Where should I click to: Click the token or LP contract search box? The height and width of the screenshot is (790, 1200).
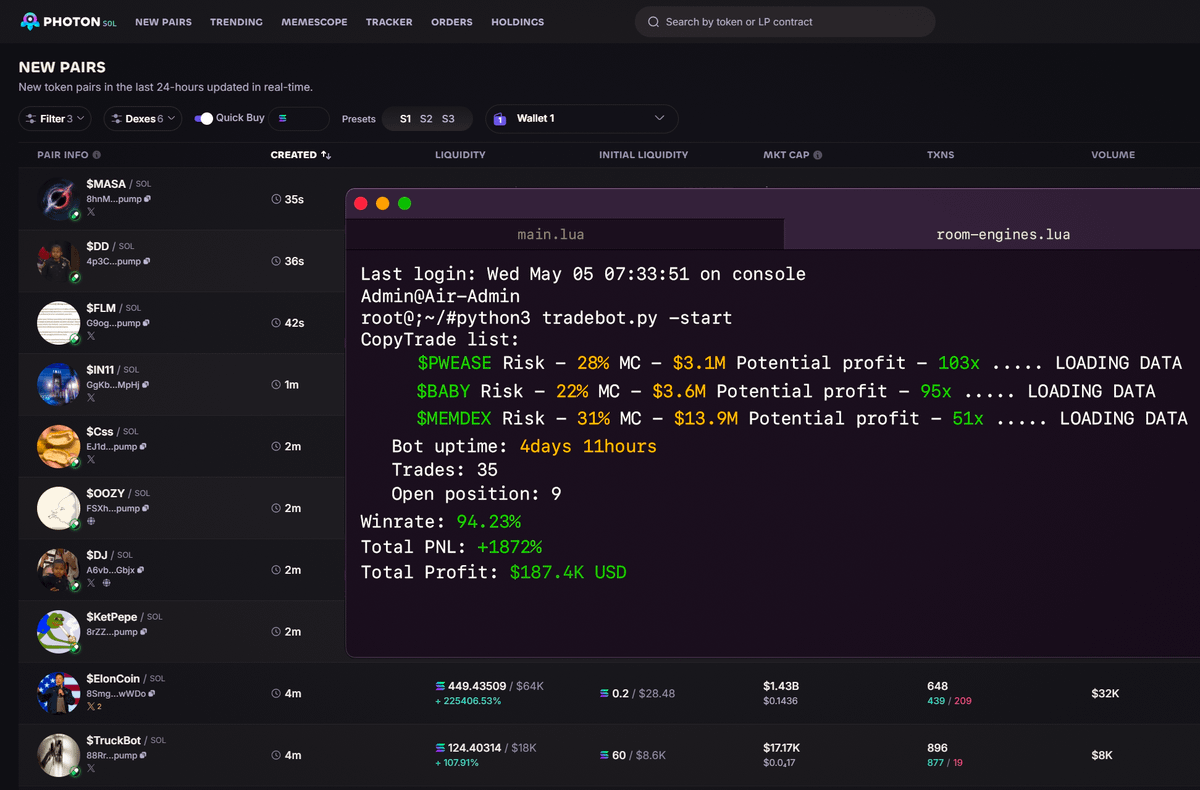(x=785, y=22)
